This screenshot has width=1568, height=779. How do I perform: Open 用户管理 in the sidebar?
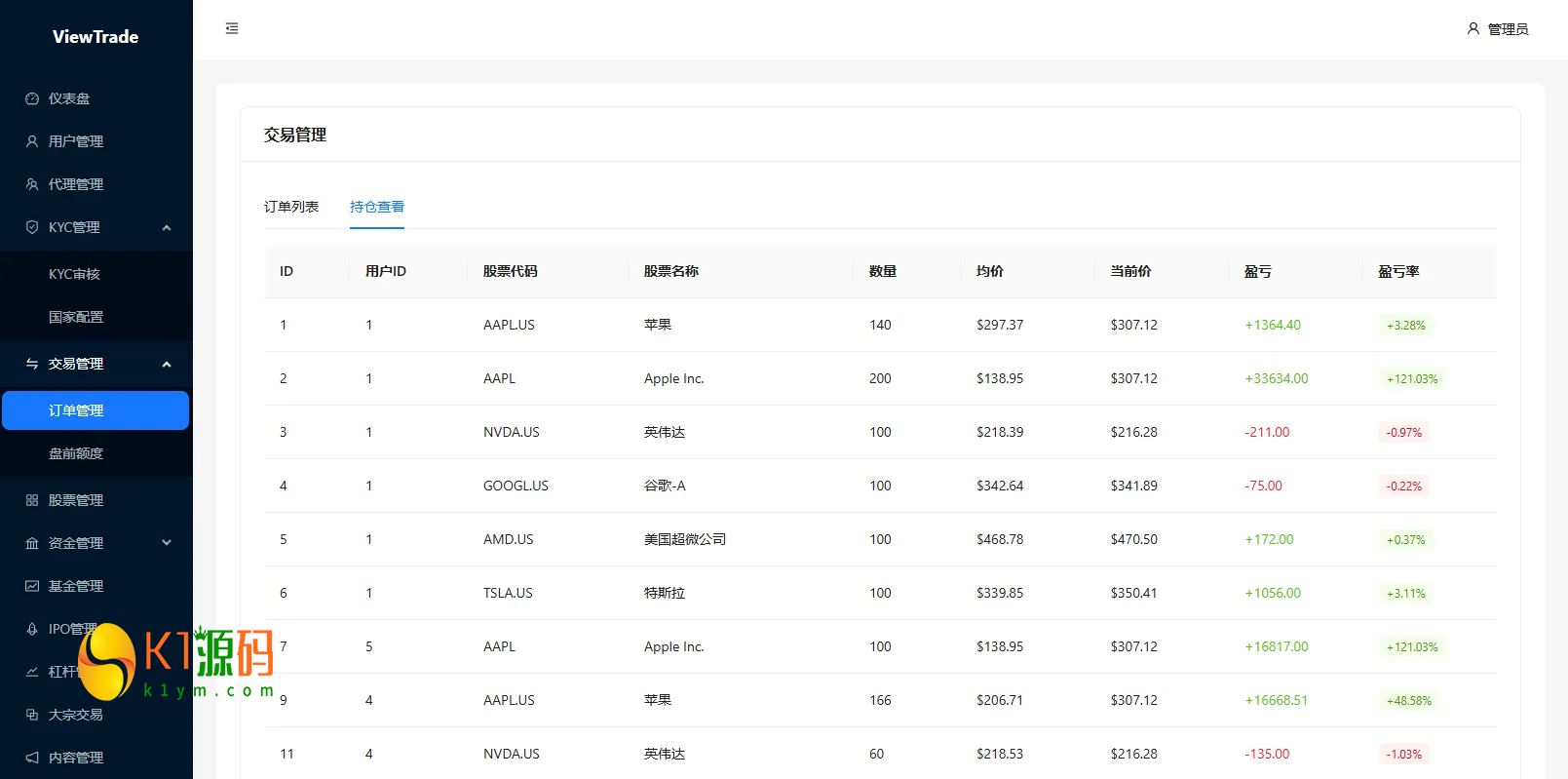coord(96,141)
